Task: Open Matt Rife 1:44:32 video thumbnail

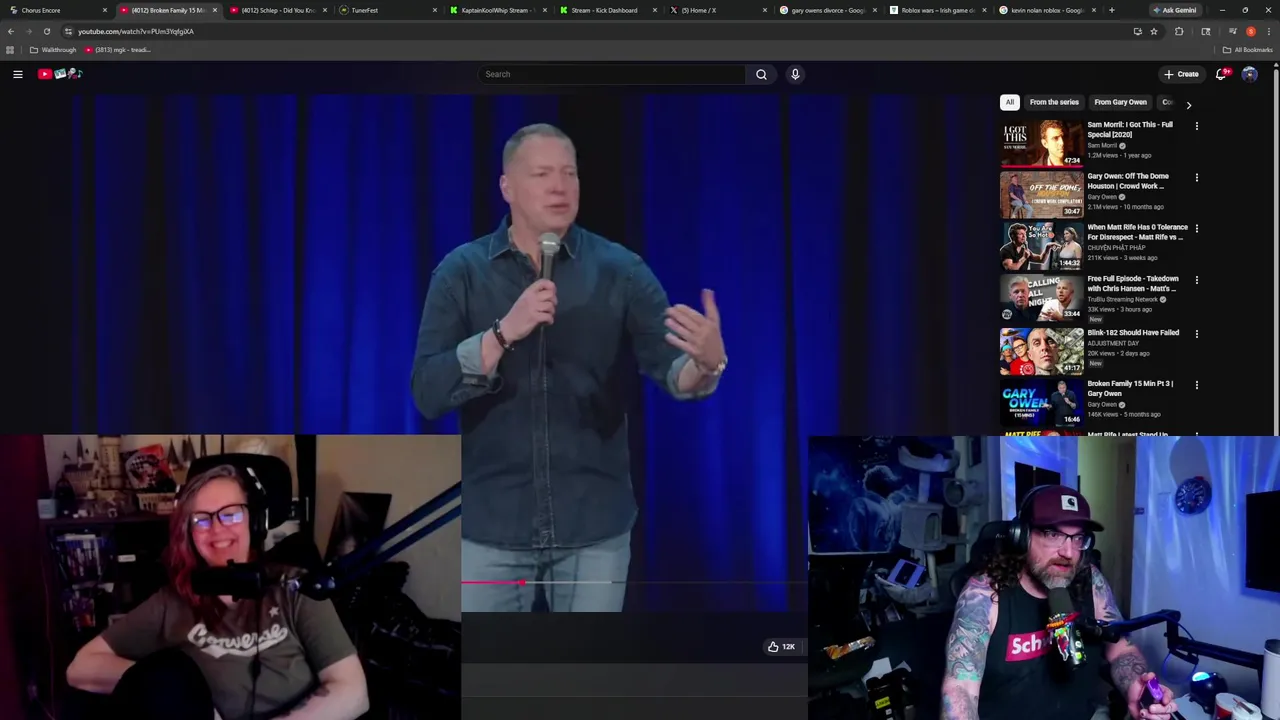Action: (1041, 246)
